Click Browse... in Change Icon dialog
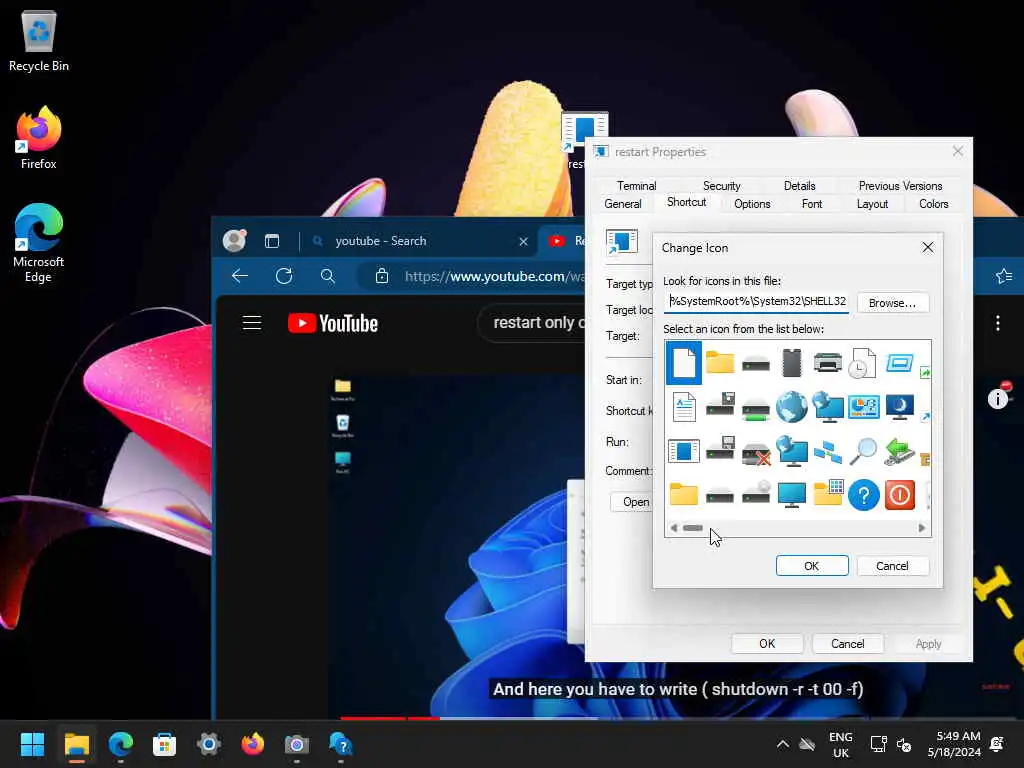The height and width of the screenshot is (768, 1024). tap(892, 303)
